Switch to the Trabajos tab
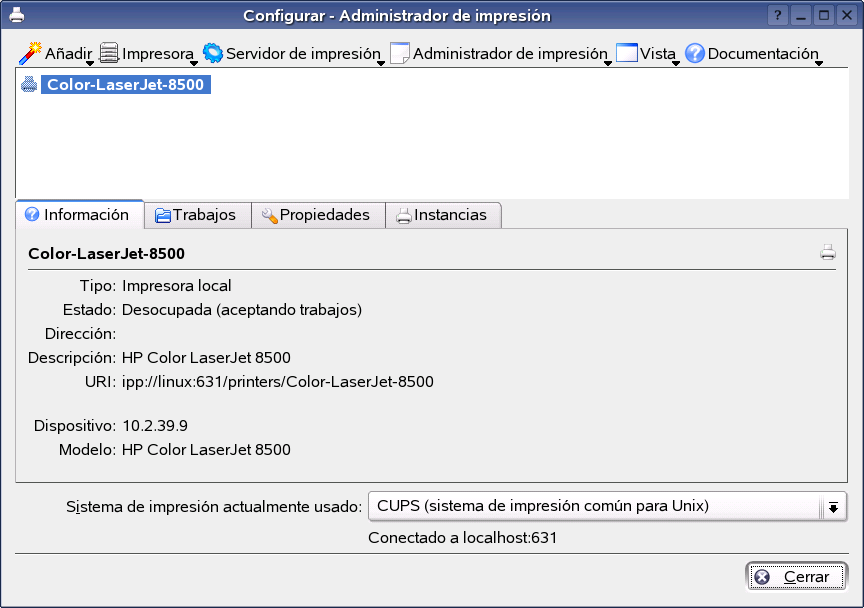 coord(198,215)
